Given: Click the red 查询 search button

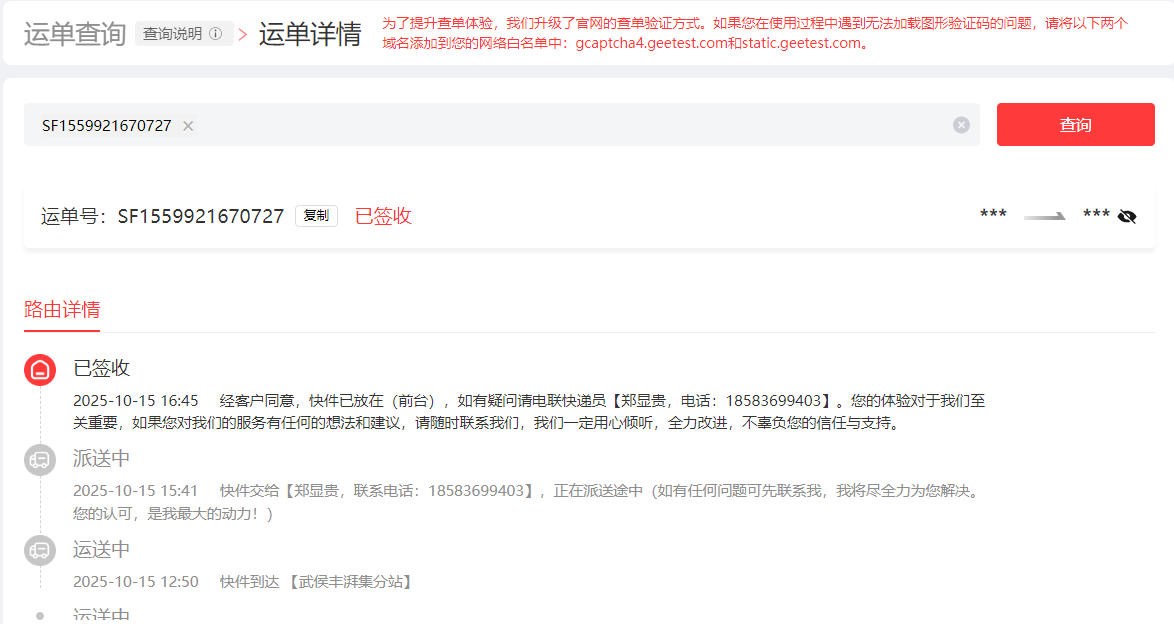Looking at the screenshot, I should [x=1075, y=125].
